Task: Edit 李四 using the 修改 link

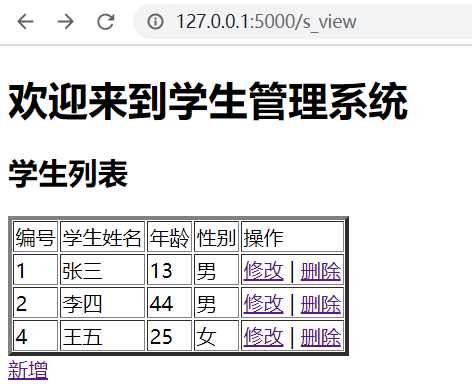Action: click(263, 304)
